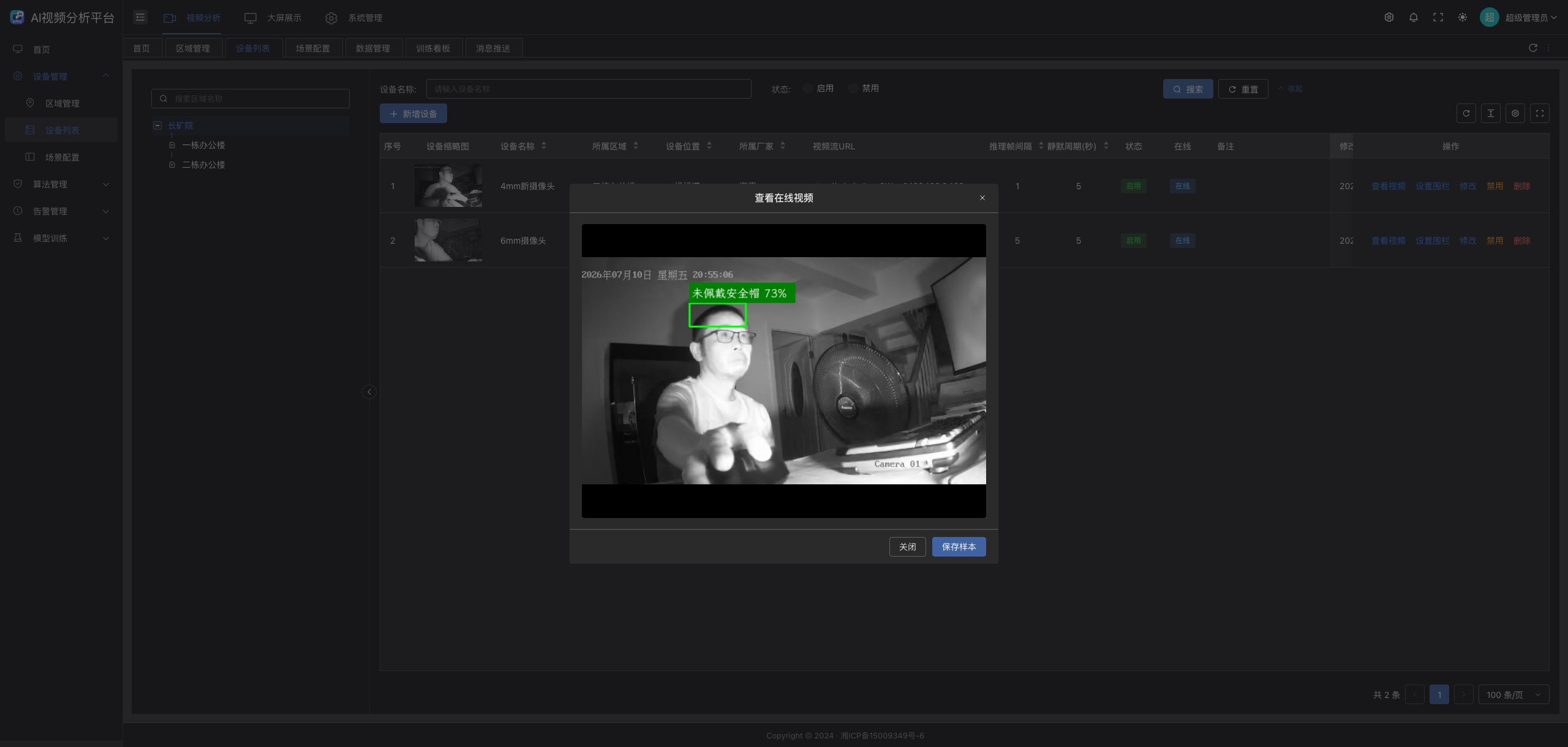Switch theme with the sun icon
Screen dimensions: 1568x747
click(1463, 17)
